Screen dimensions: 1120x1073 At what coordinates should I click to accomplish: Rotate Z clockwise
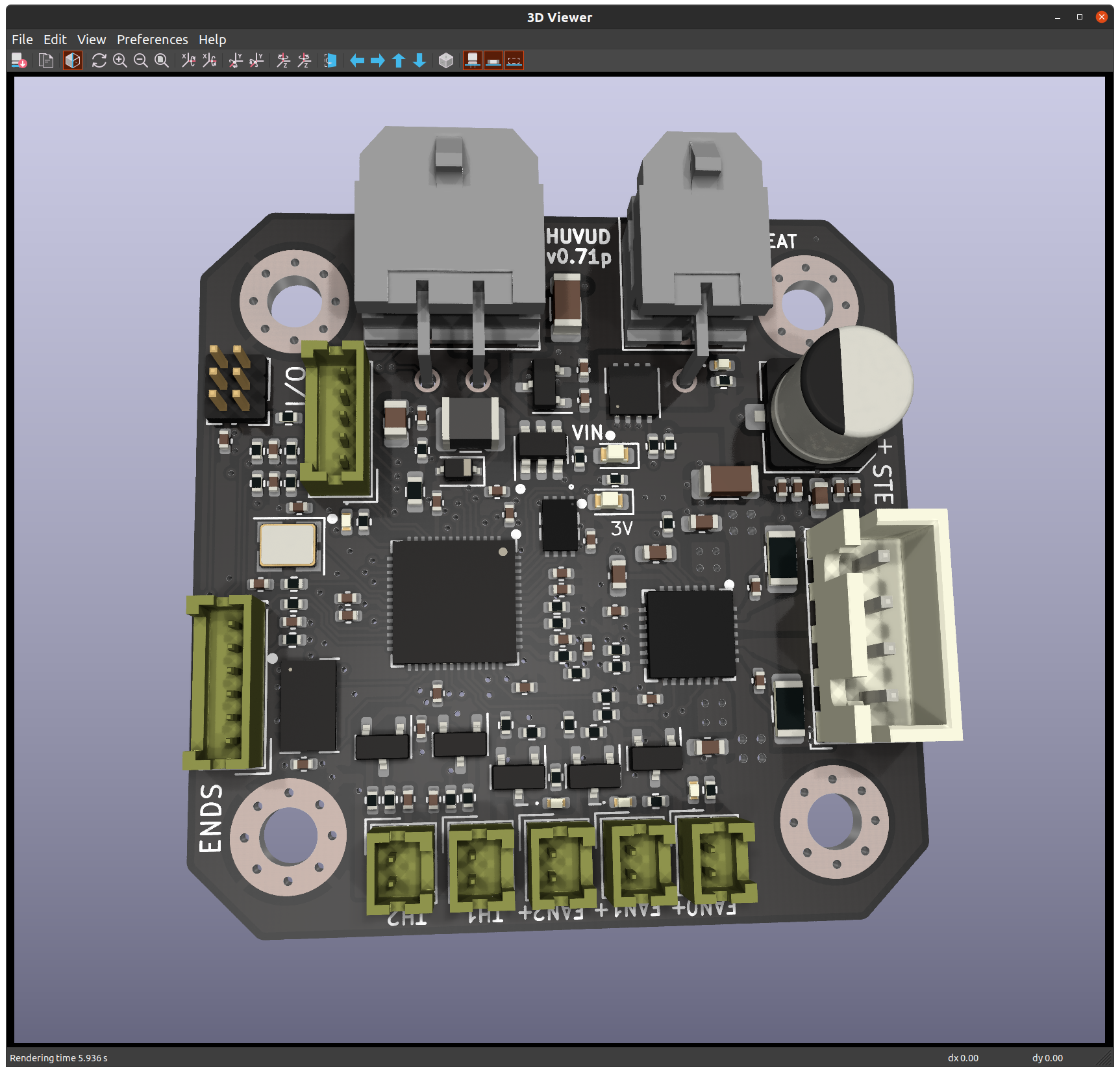coord(283,61)
